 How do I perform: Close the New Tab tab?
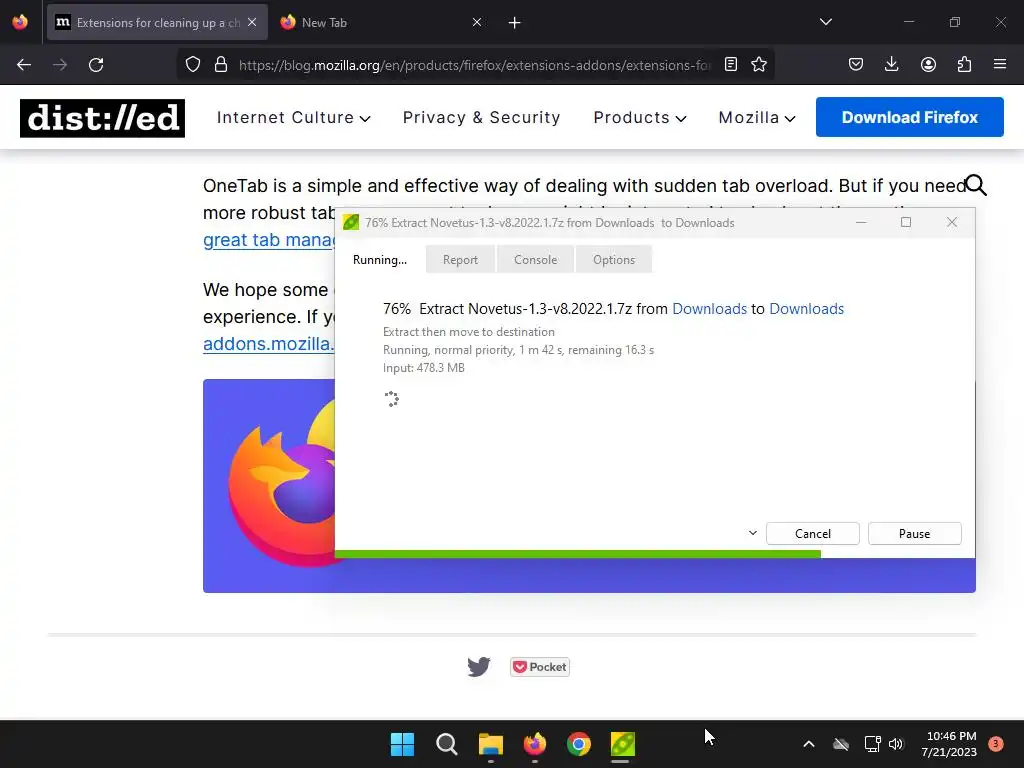coord(477,22)
